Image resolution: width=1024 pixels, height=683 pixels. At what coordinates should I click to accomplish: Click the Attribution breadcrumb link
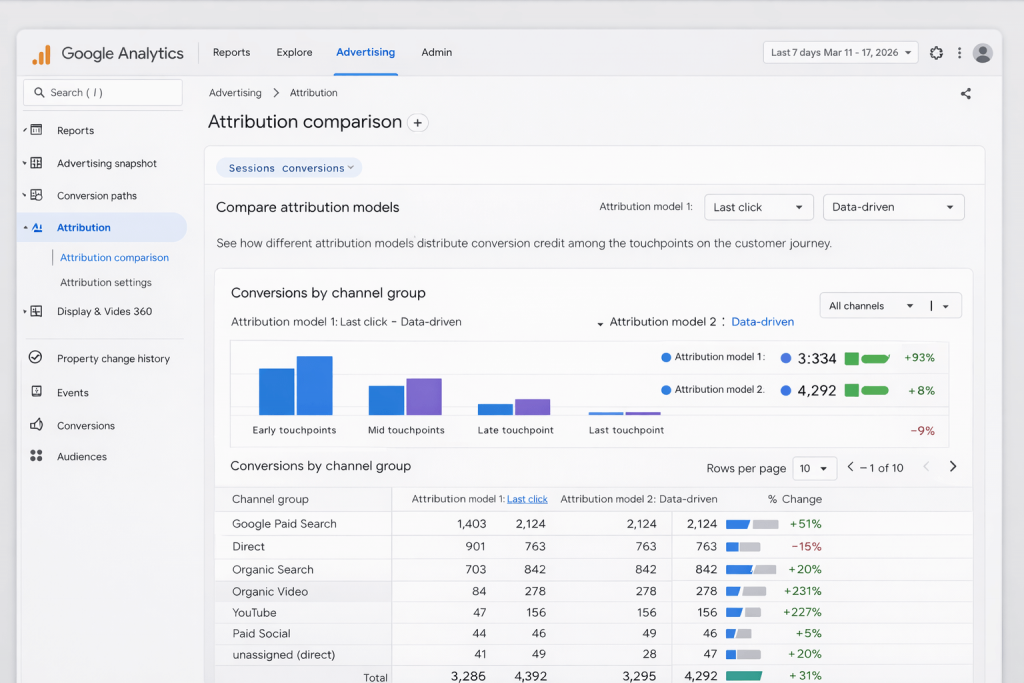pos(313,93)
